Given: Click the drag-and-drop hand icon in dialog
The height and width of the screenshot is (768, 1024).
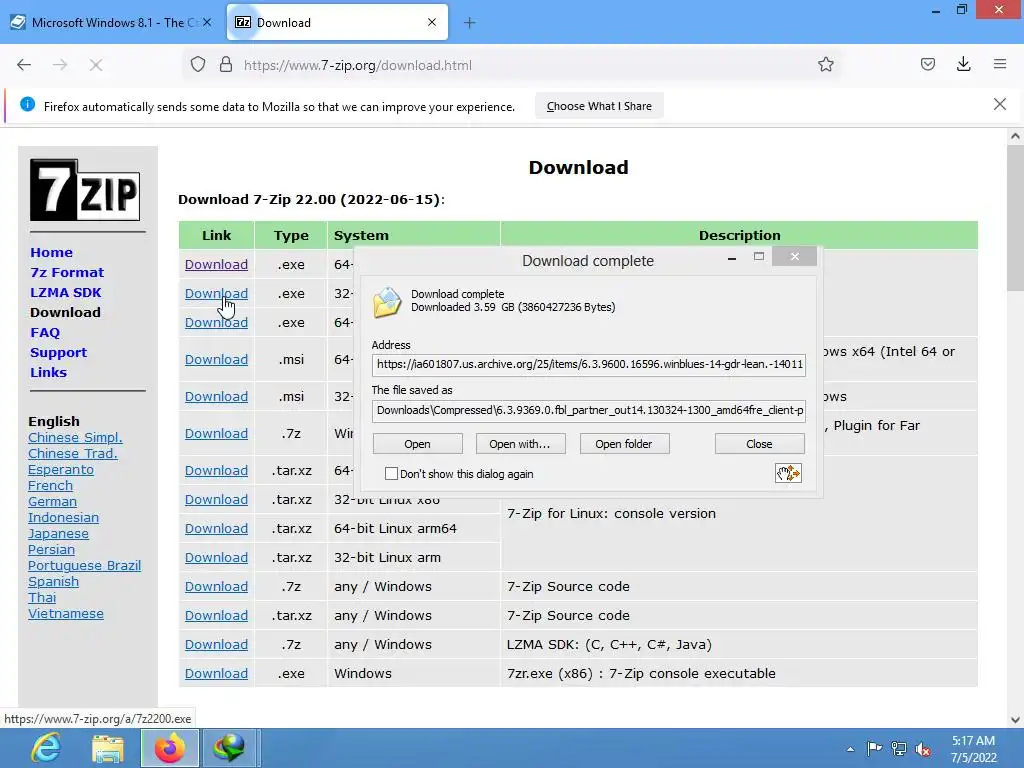Looking at the screenshot, I should click(x=788, y=473).
